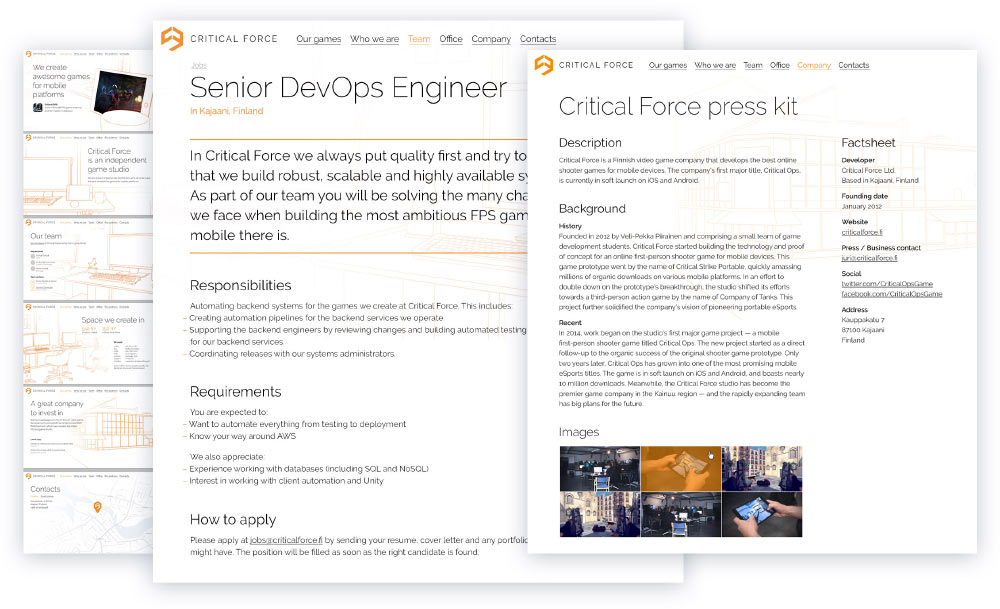Open the 'Our team' page thumbnail
Screen dimensions: 1000x609
click(x=88, y=256)
